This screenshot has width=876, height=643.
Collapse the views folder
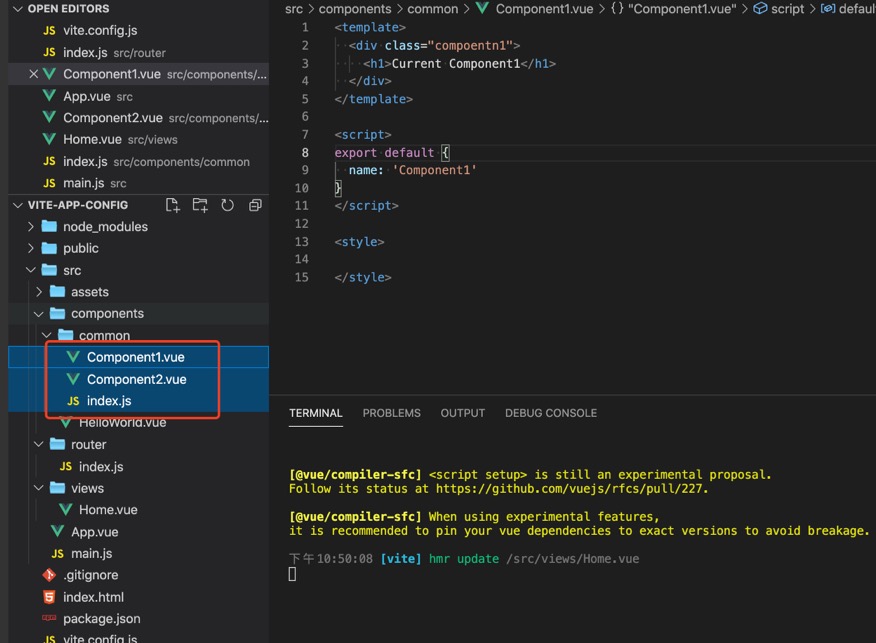tap(87, 488)
